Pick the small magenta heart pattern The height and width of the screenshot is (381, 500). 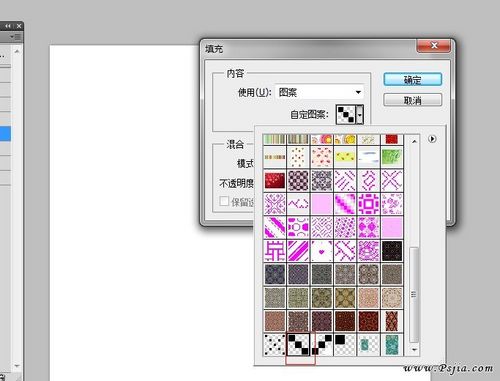tap(322, 250)
